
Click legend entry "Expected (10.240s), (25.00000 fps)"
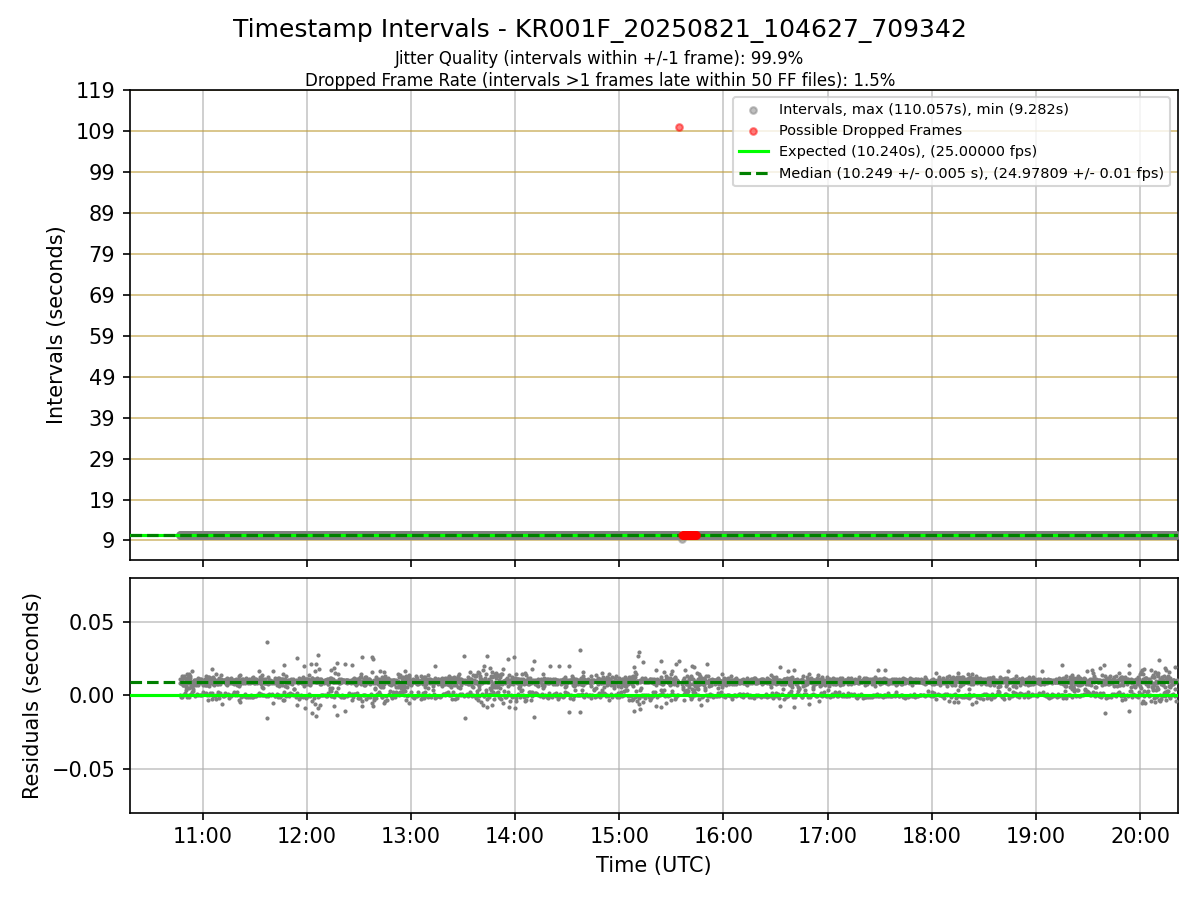coord(908,151)
